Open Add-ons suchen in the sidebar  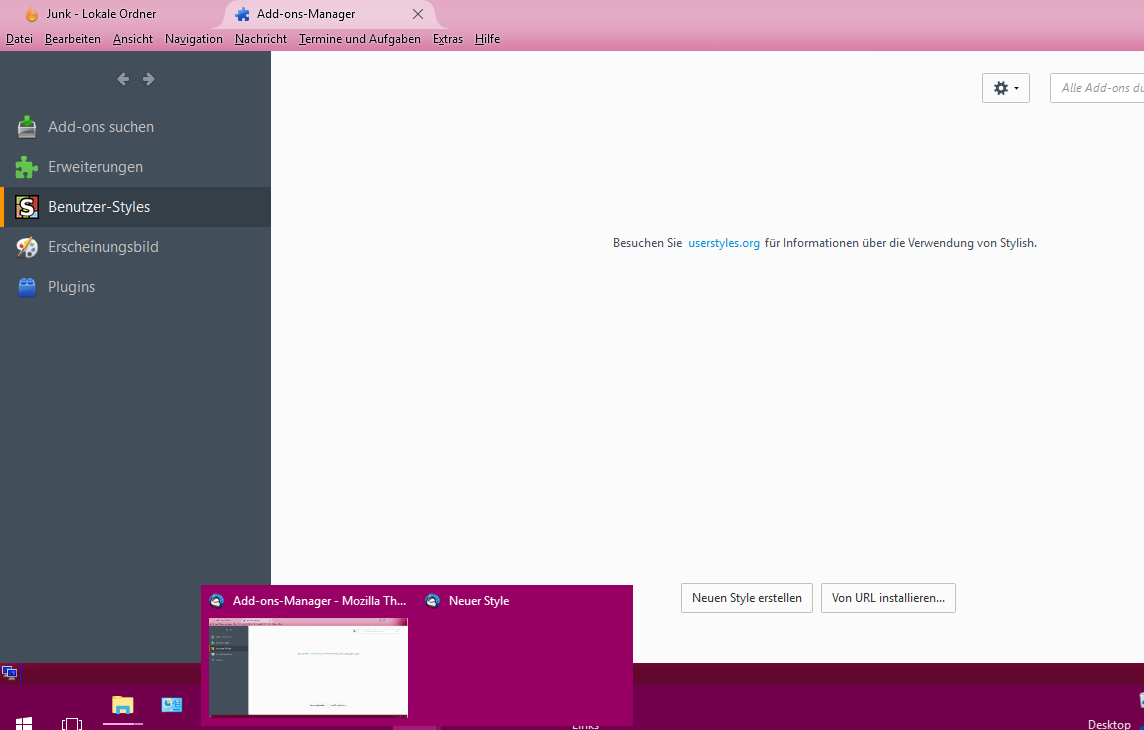tap(100, 127)
